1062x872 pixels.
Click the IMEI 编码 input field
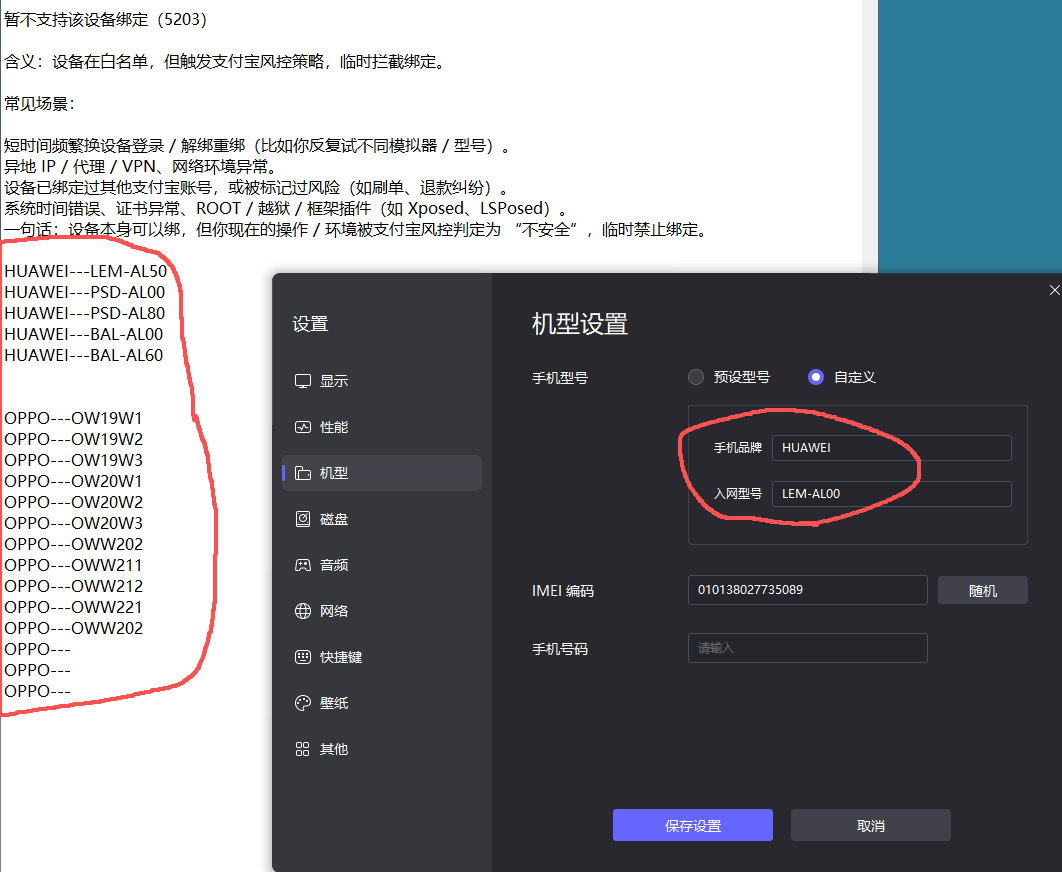[x=807, y=590]
